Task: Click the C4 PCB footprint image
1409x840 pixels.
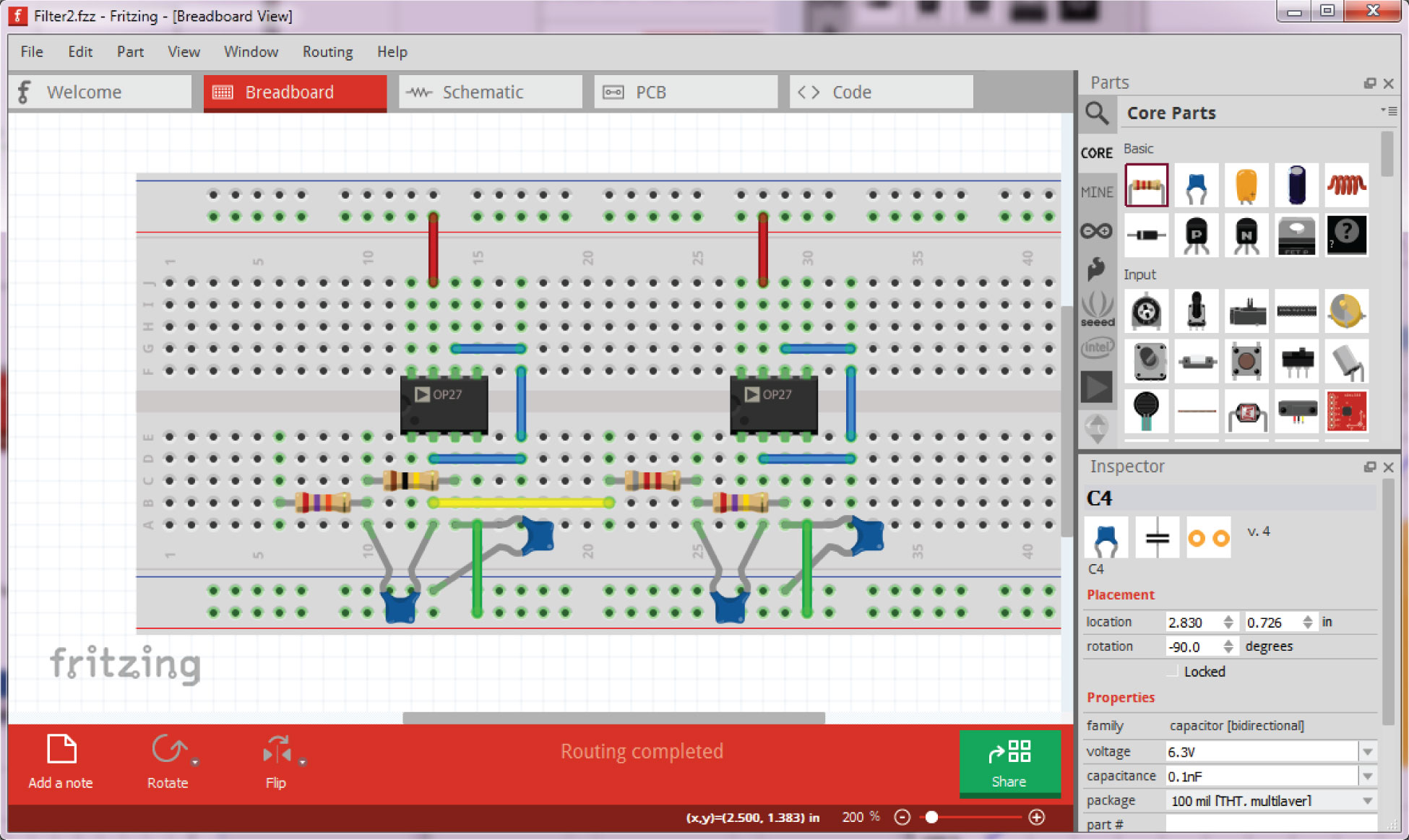Action: (x=1208, y=538)
